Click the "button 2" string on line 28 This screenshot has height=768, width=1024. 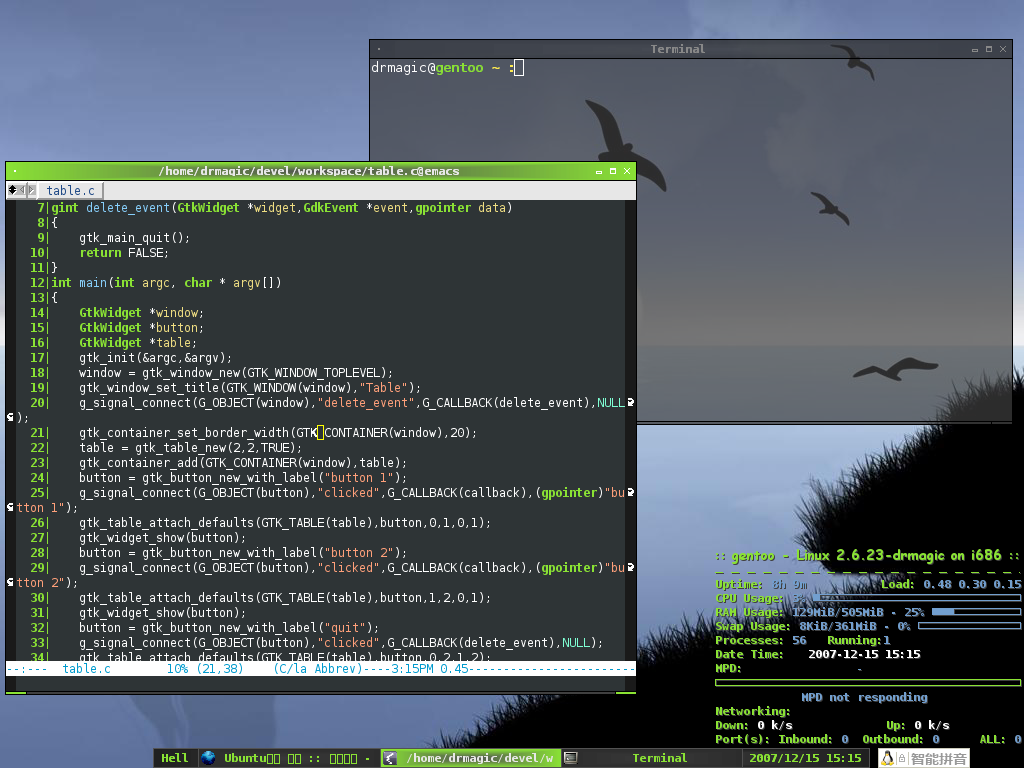point(359,553)
